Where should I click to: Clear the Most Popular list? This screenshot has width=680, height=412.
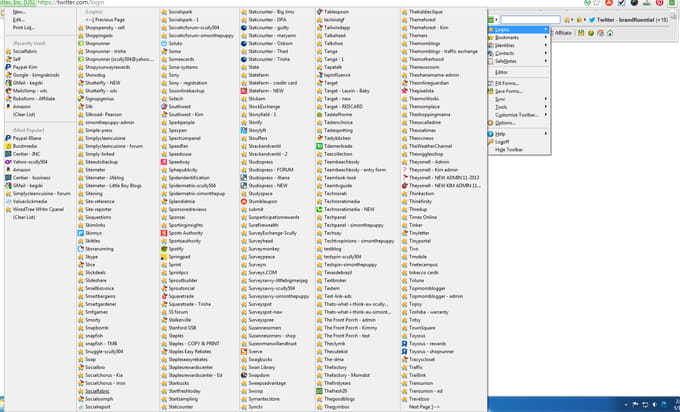pyautogui.click(x=24, y=217)
